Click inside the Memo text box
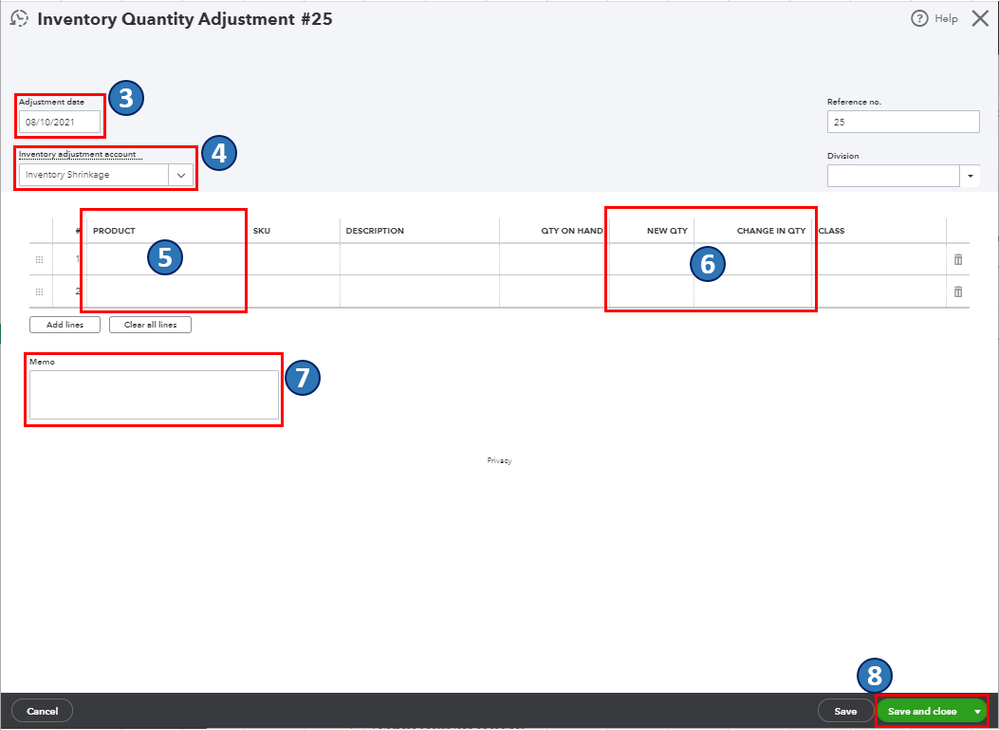Viewport: 999px width, 730px height. pyautogui.click(x=154, y=395)
